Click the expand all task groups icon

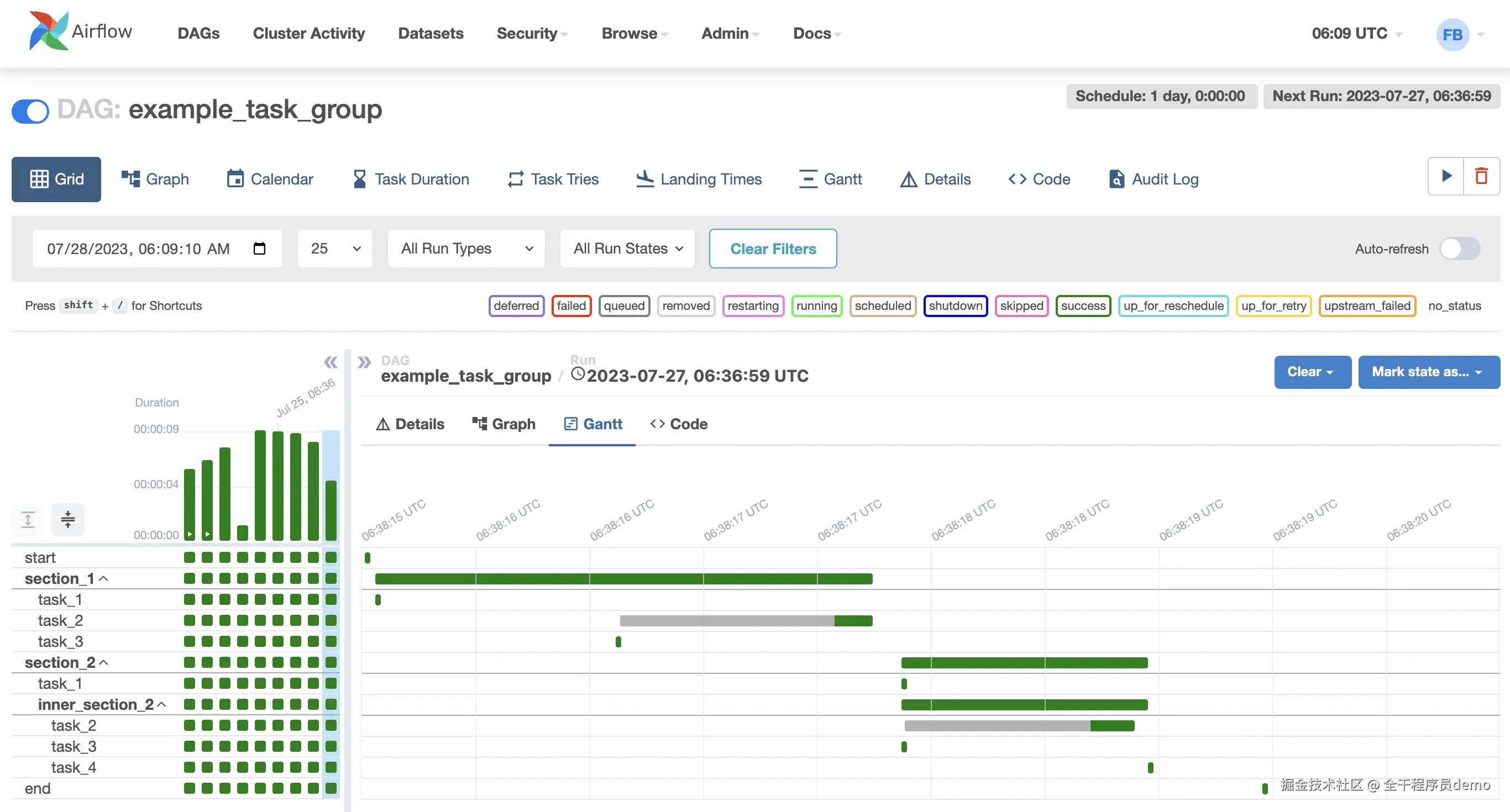(28, 520)
